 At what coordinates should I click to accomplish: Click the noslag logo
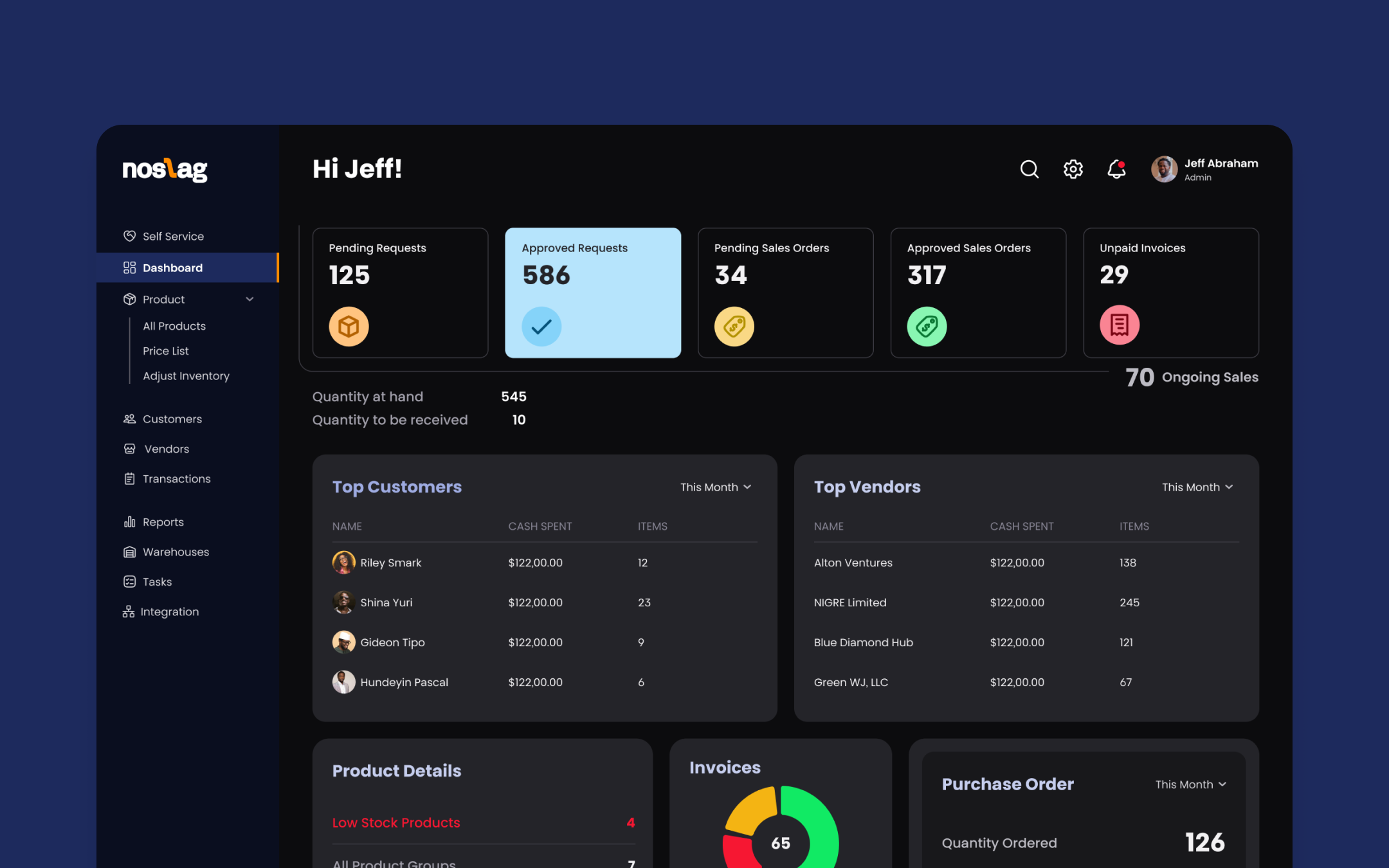pos(165,170)
